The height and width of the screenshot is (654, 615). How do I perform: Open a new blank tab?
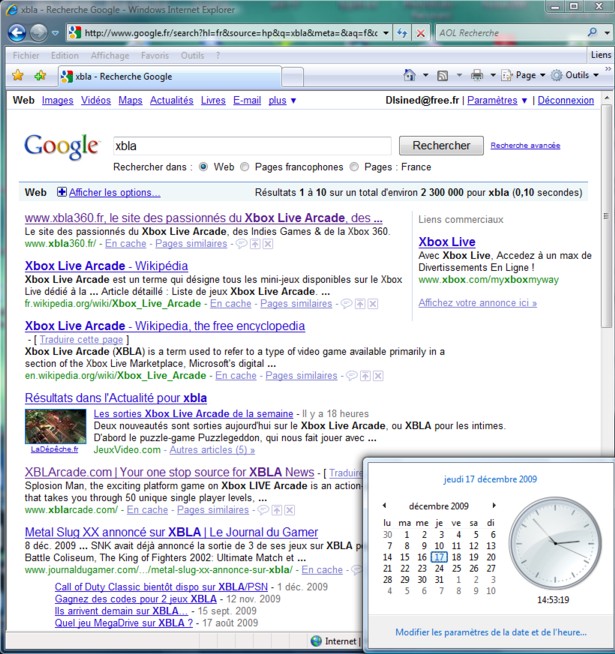[x=292, y=77]
